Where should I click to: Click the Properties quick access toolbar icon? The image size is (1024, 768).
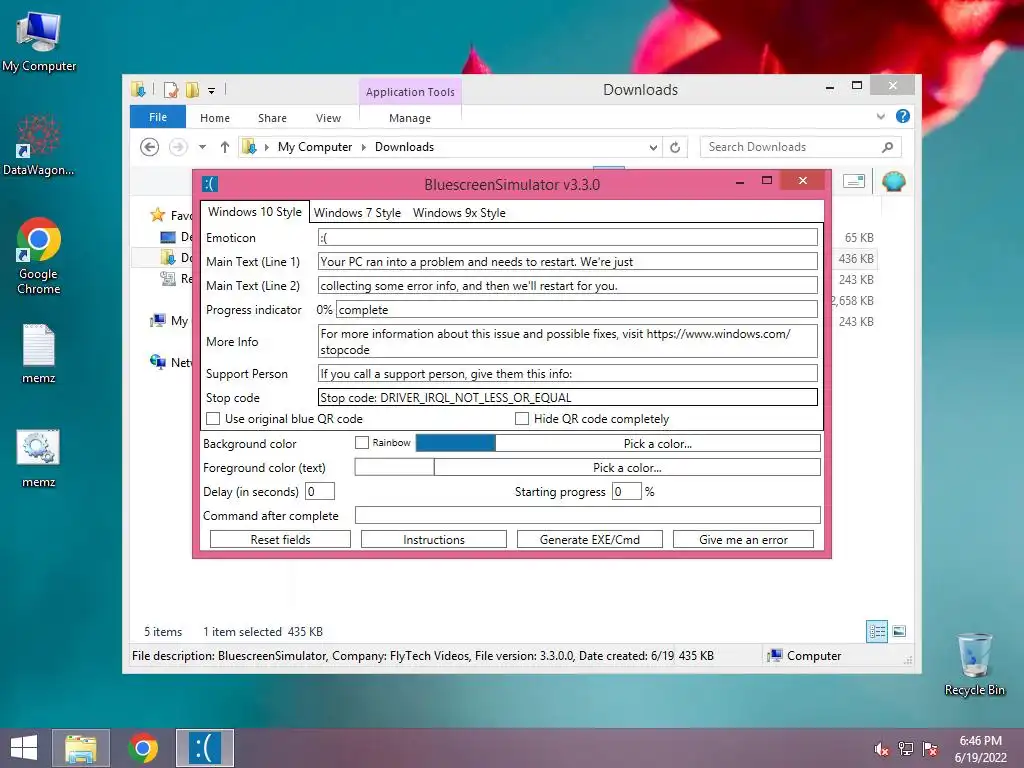(x=170, y=89)
